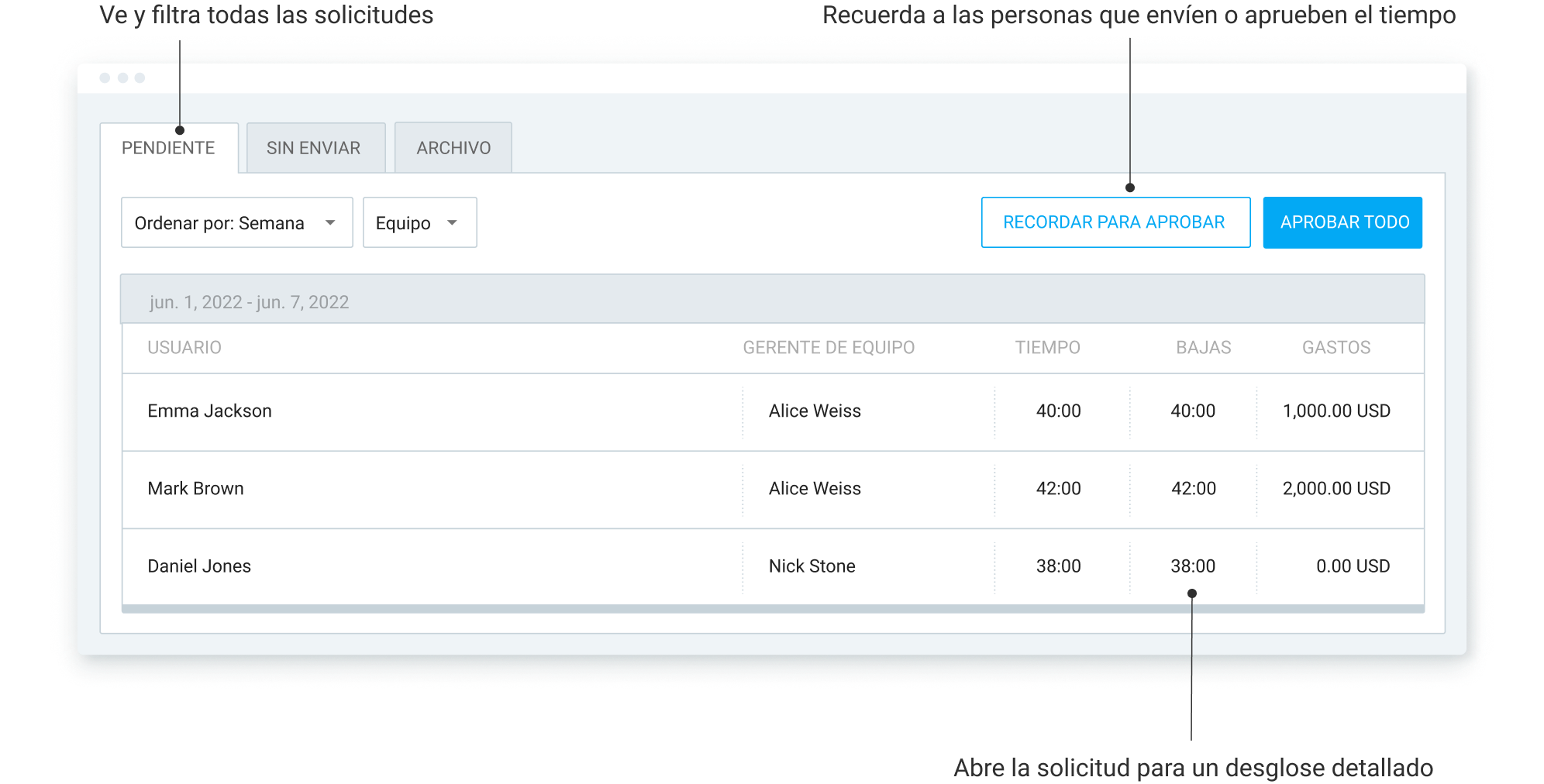Open Mark Brown's request row
The image size is (1544, 784).
(x=195, y=489)
